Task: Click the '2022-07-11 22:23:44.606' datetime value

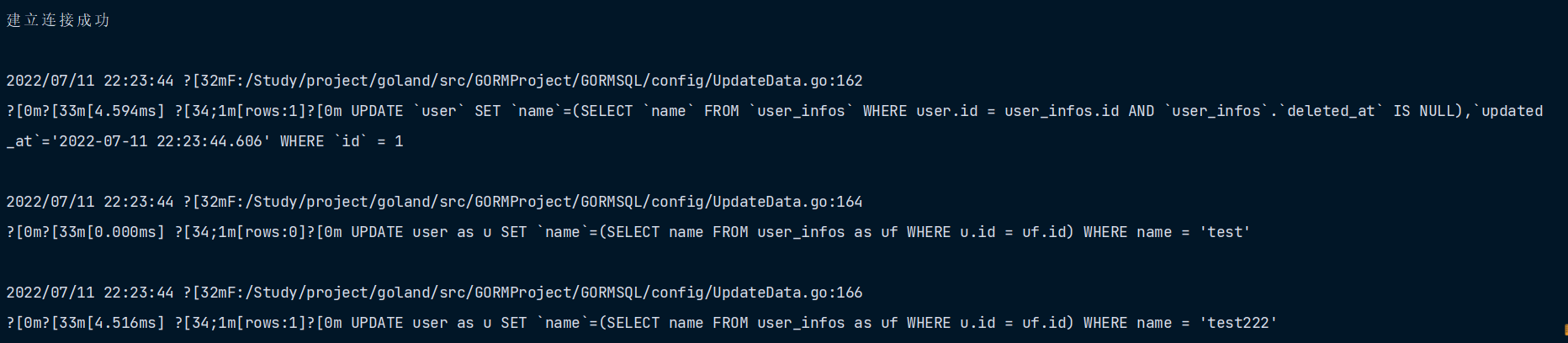Action: tap(161, 141)
